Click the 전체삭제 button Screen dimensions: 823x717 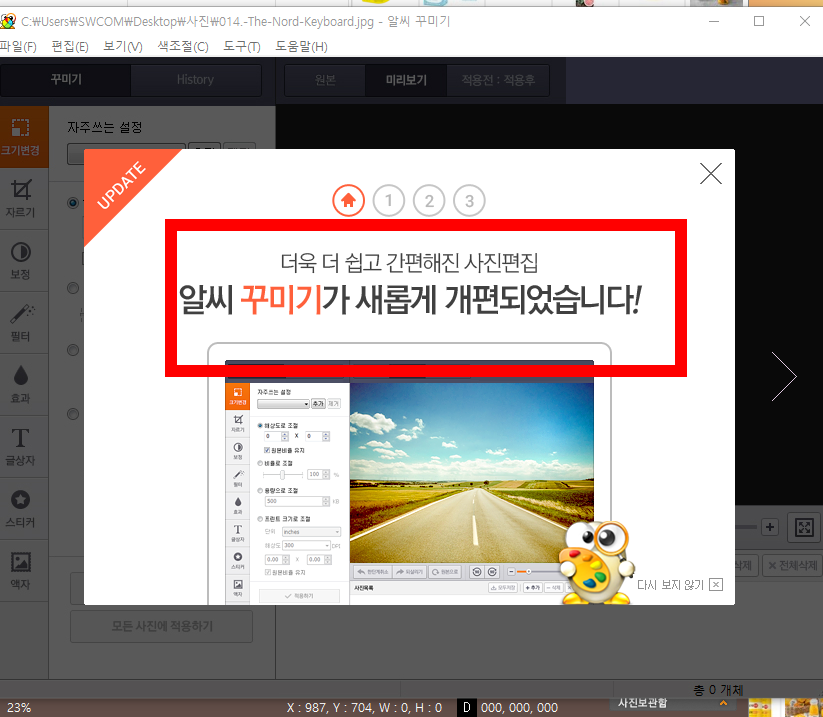click(x=793, y=565)
